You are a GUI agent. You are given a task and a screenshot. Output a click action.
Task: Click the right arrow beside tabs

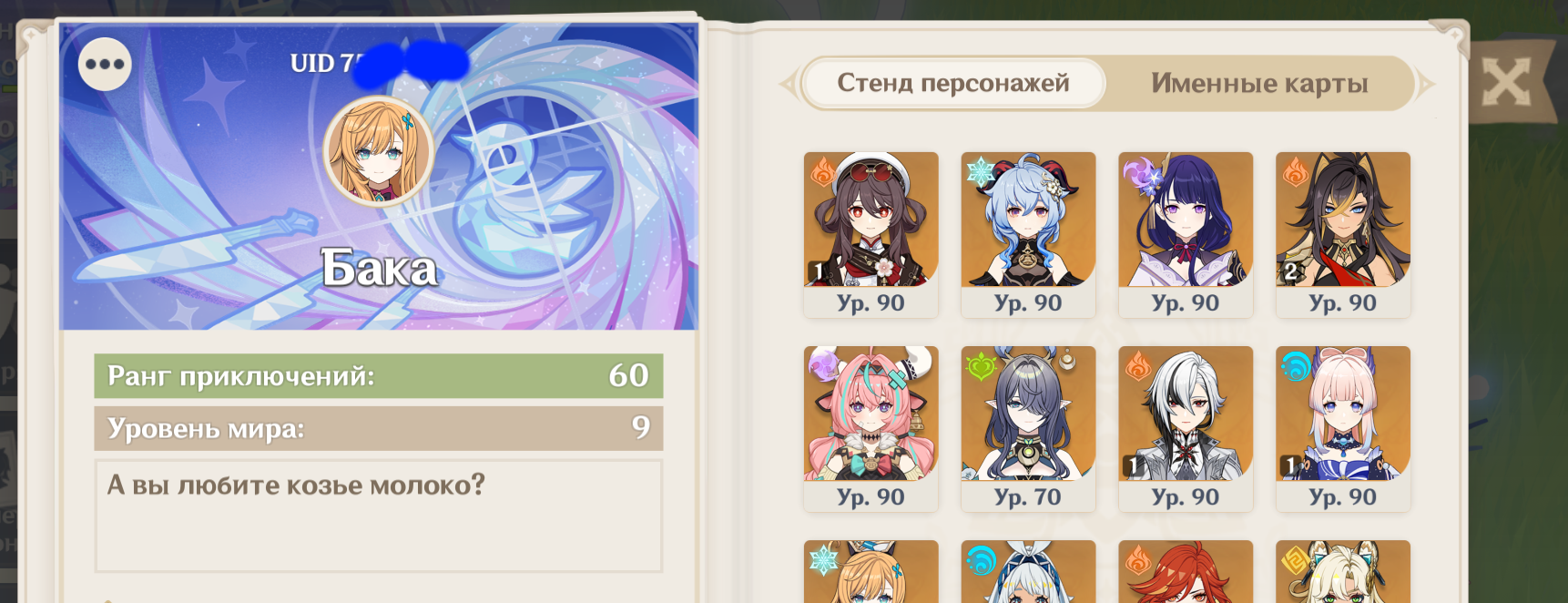[1426, 85]
